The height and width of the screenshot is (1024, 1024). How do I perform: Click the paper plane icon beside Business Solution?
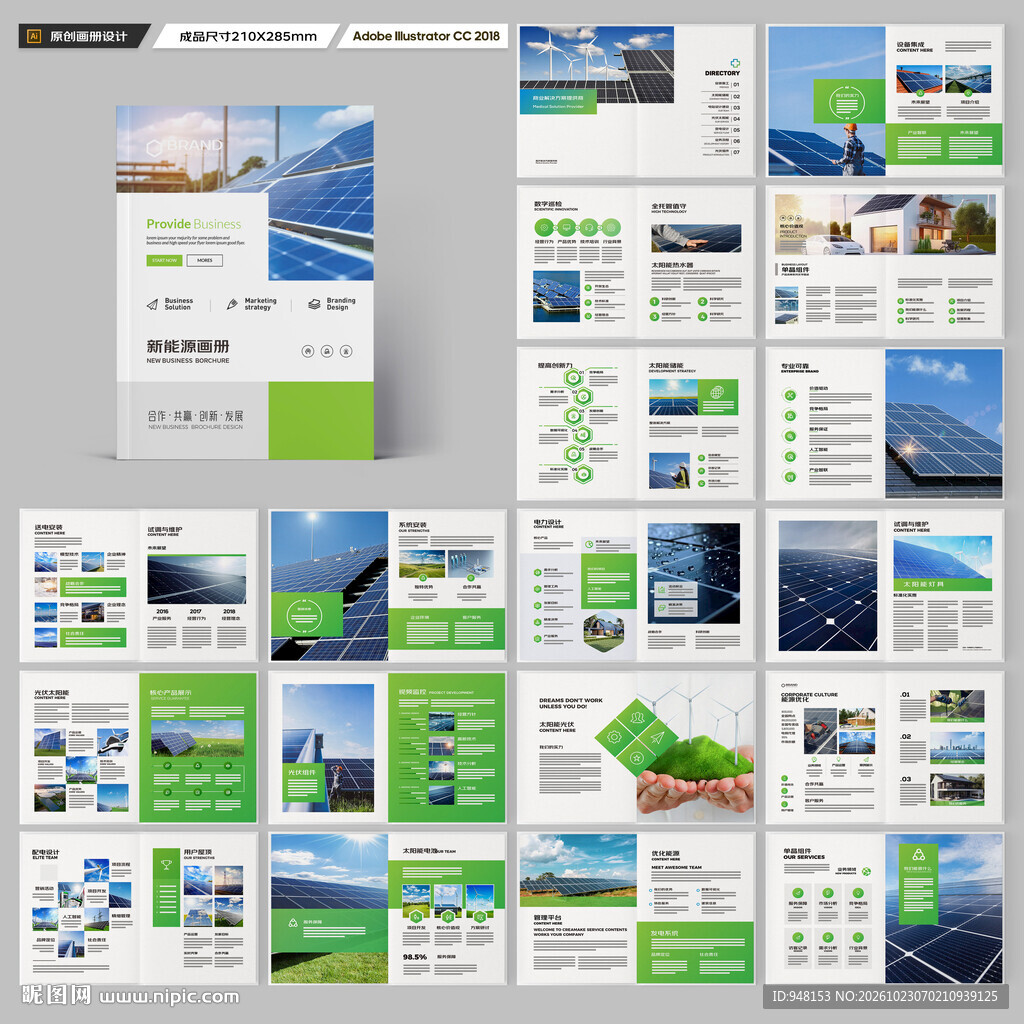click(152, 304)
